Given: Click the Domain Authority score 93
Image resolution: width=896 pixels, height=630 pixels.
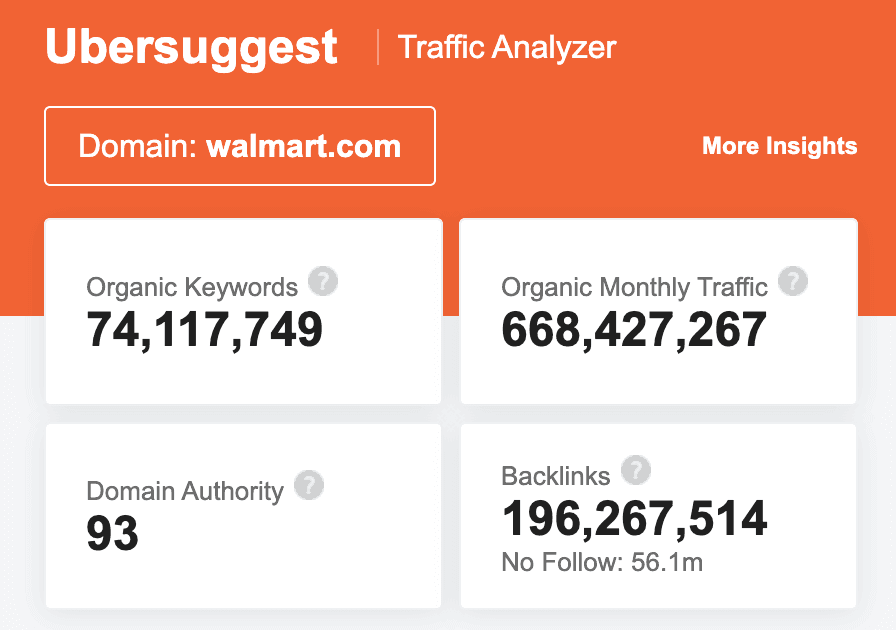Looking at the screenshot, I should coord(112,533).
